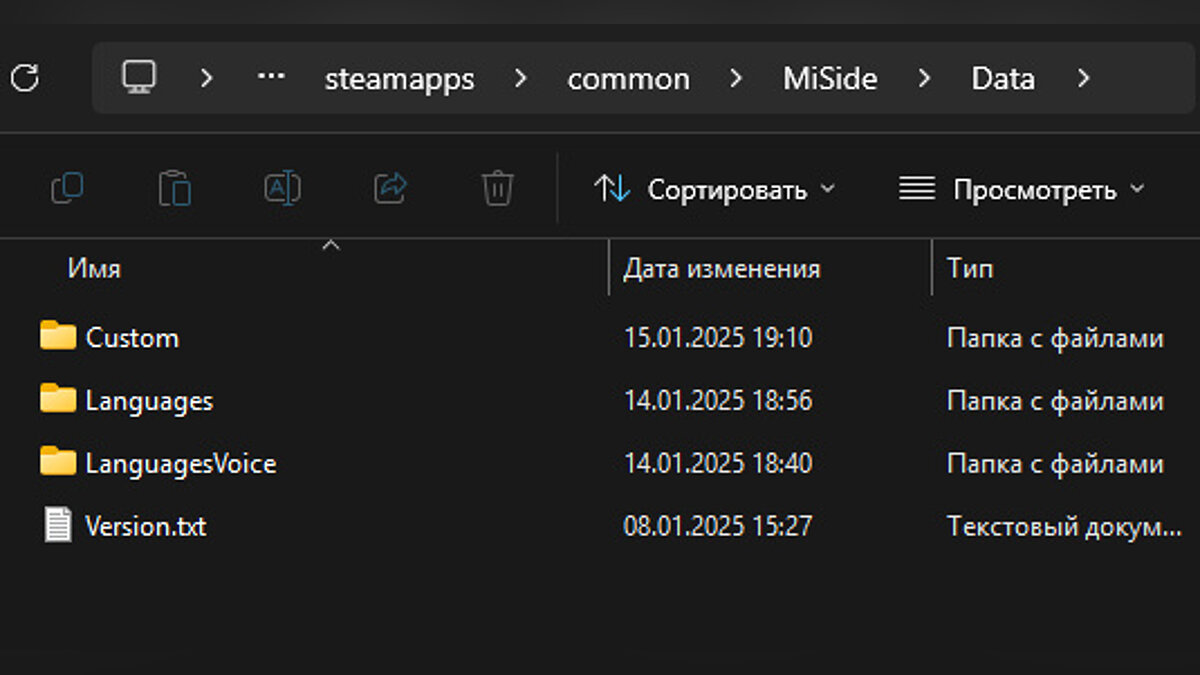Select the Version.txt document icon
Image resolution: width=1200 pixels, height=675 pixels.
[58, 525]
